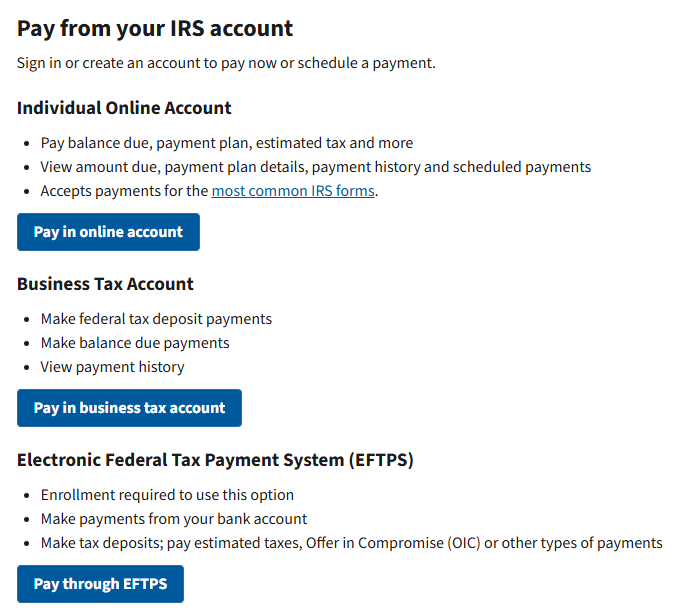The width and height of the screenshot is (690, 612).
Task: Select the Make payments from your bank account line
Action: (174, 519)
